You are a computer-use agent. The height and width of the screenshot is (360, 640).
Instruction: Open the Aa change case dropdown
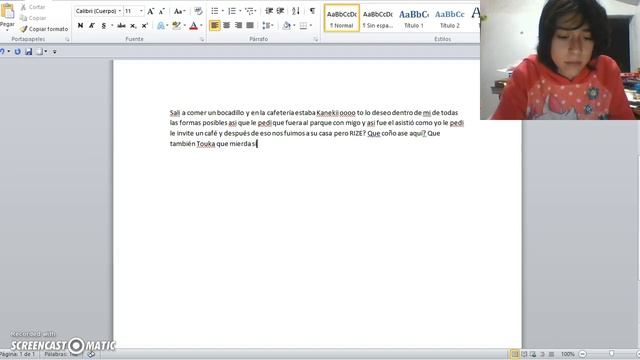[179, 11]
